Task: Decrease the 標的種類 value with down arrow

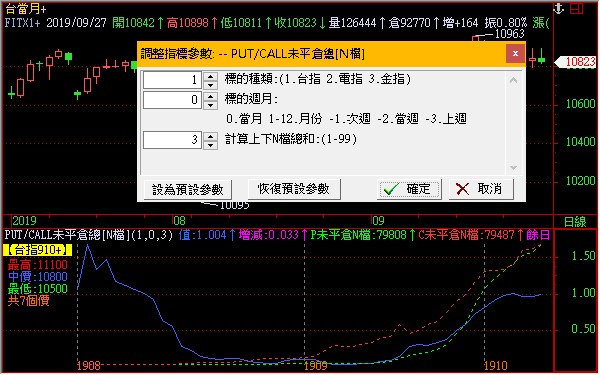Action: click(x=210, y=85)
